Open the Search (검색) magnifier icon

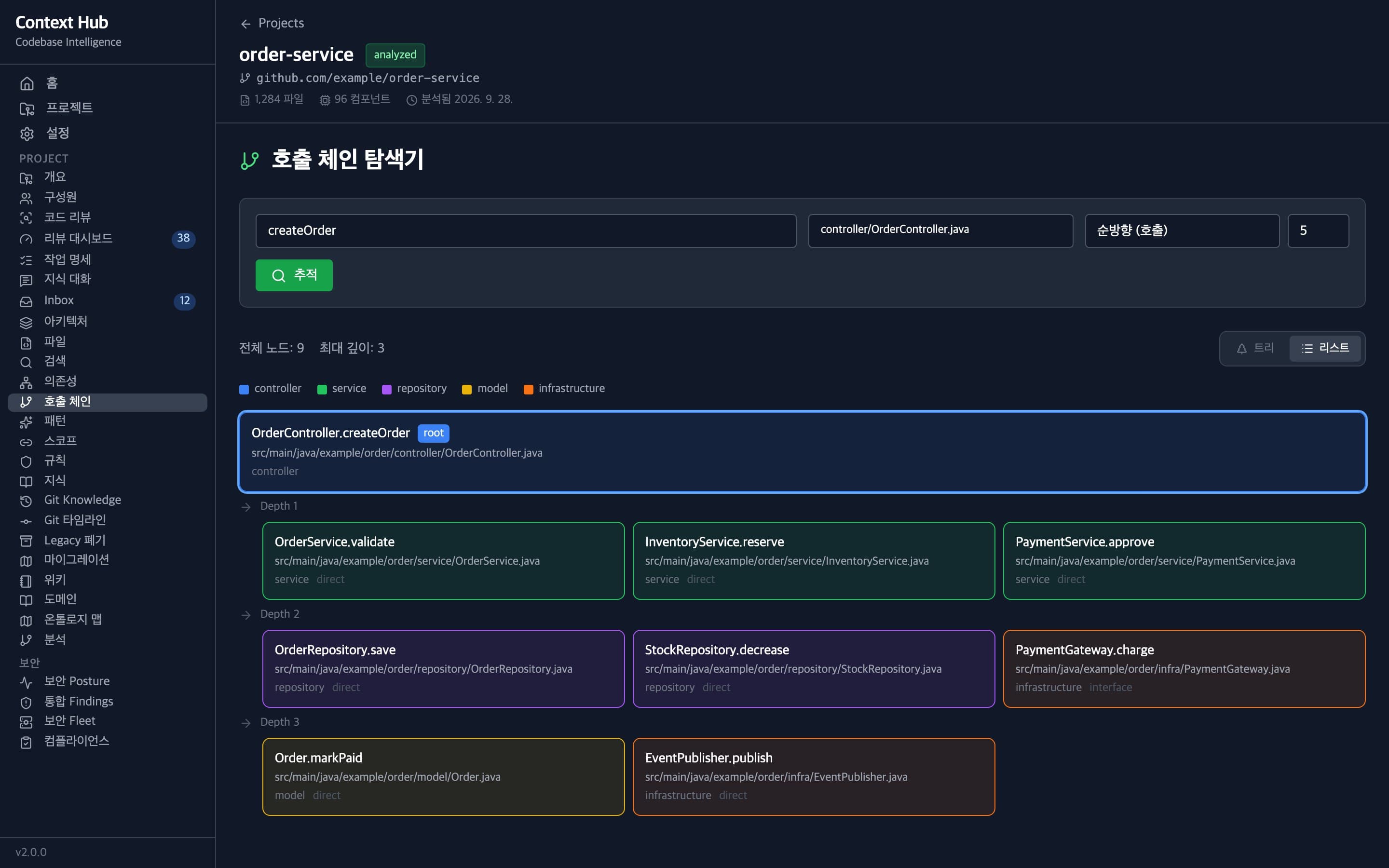pos(26,362)
